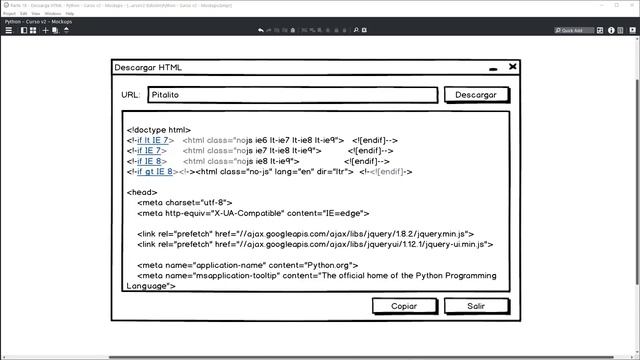Click the '<!doctype html>' line
The width and height of the screenshot is (640, 360).
(159, 130)
